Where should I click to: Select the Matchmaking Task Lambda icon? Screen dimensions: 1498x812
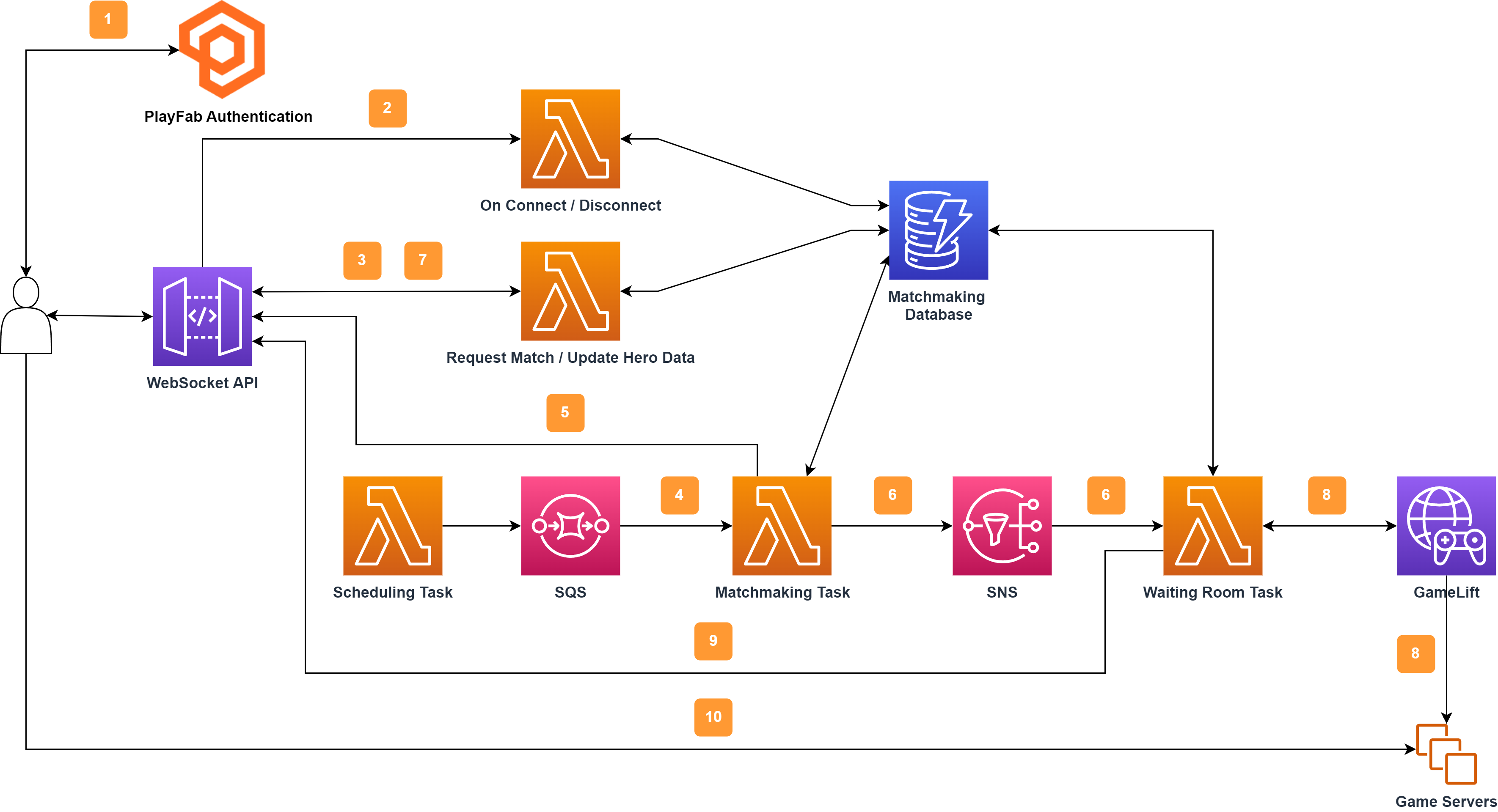tap(782, 526)
